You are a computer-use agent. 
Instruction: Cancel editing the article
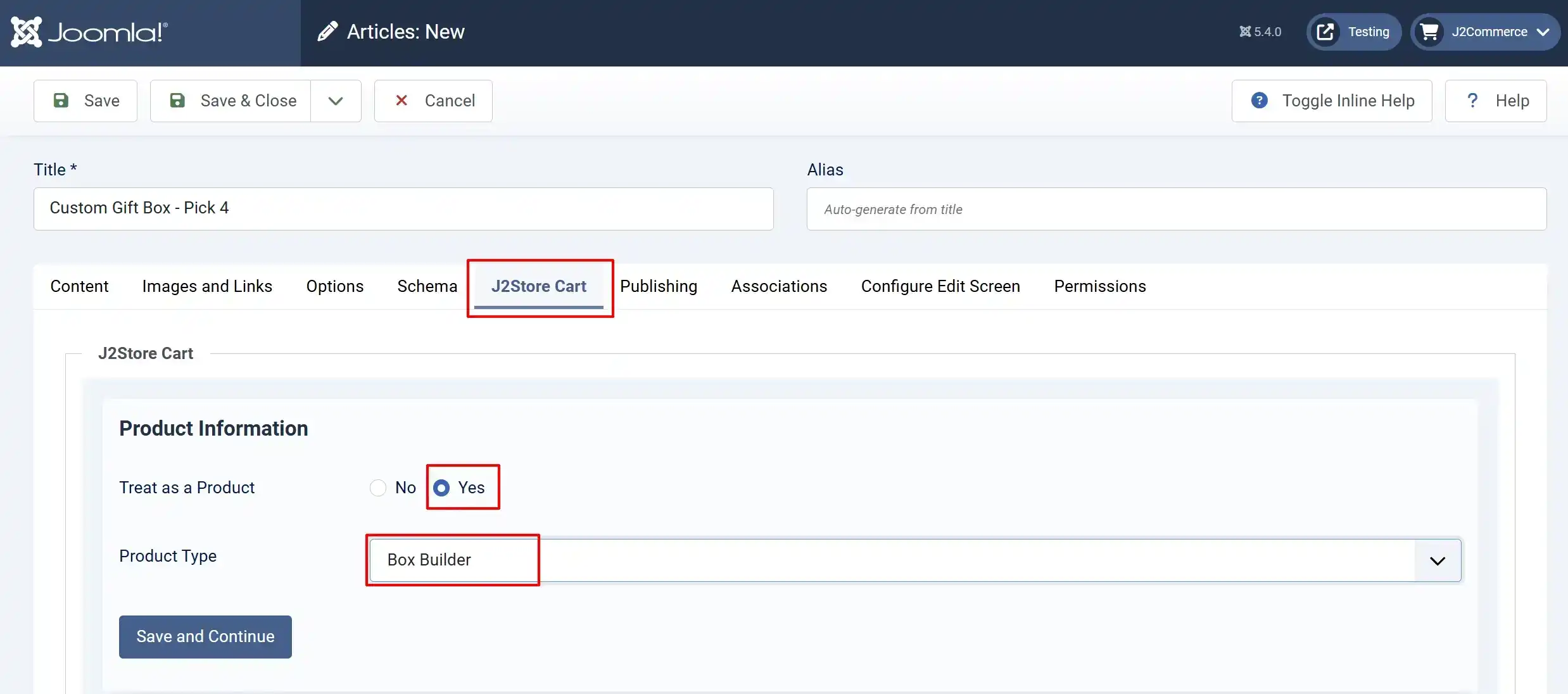(x=433, y=101)
